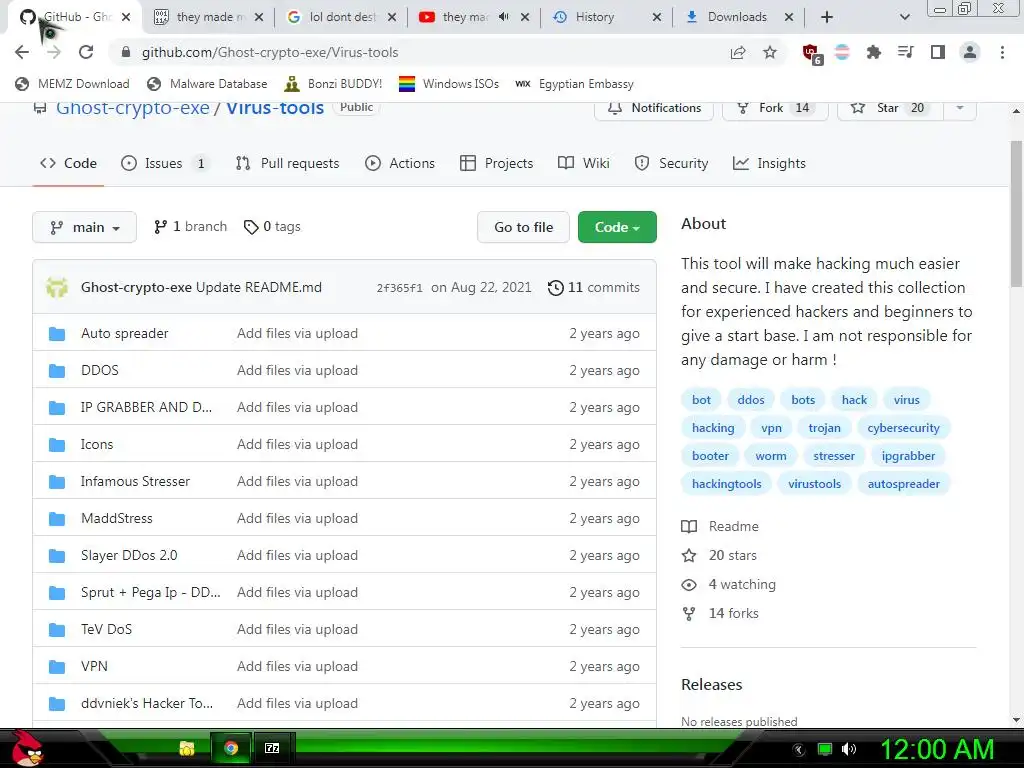View commit history clock icon
This screenshot has width=1024, height=768.
pos(555,287)
